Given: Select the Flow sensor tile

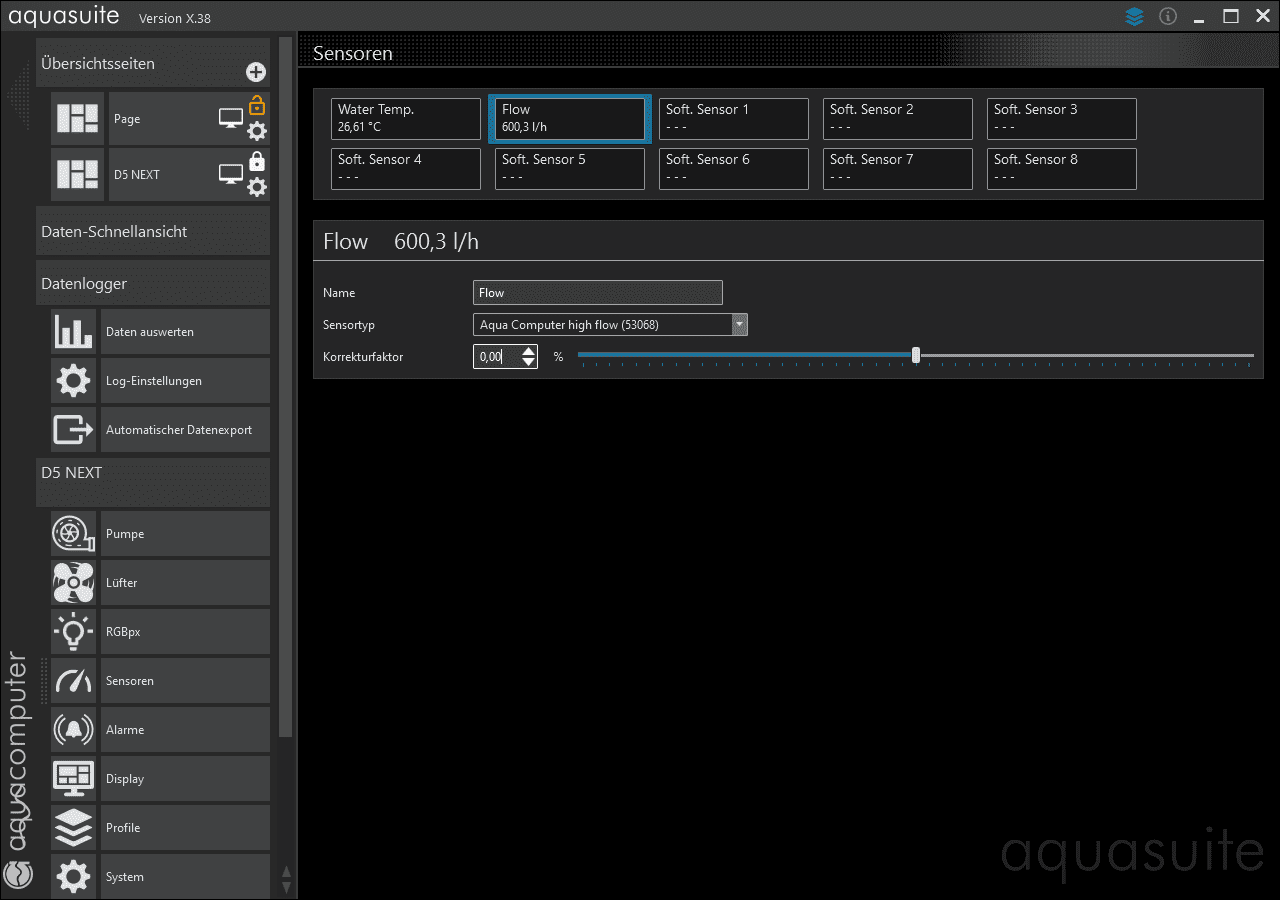Looking at the screenshot, I should [x=570, y=119].
